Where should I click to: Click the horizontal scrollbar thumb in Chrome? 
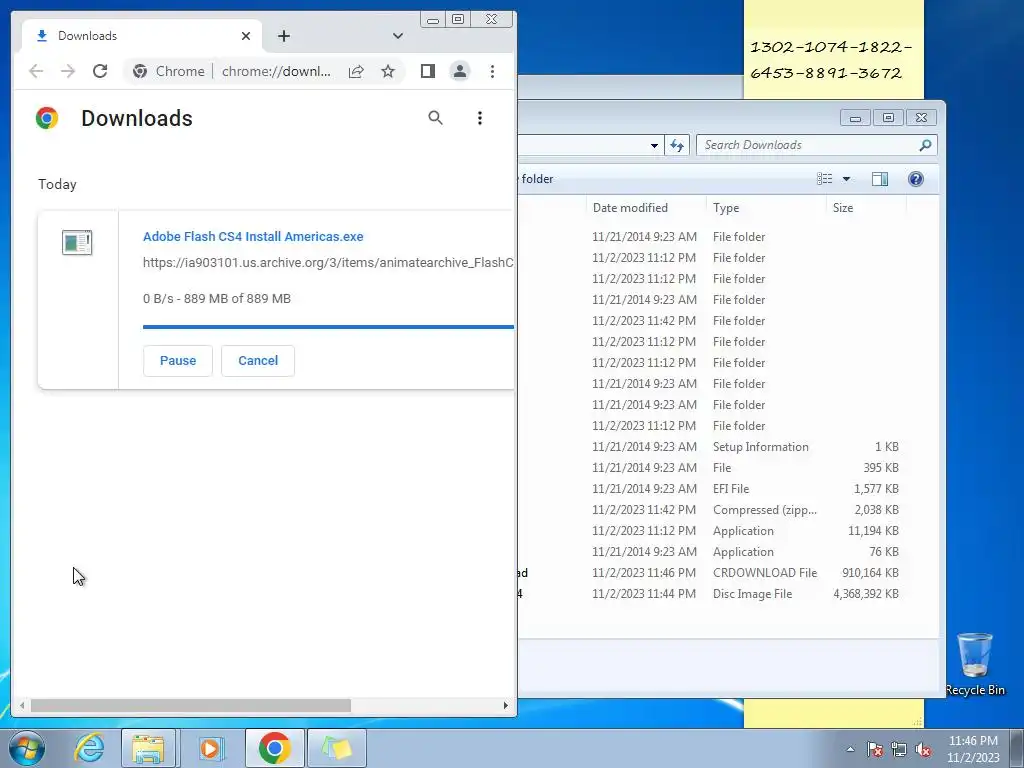191,705
